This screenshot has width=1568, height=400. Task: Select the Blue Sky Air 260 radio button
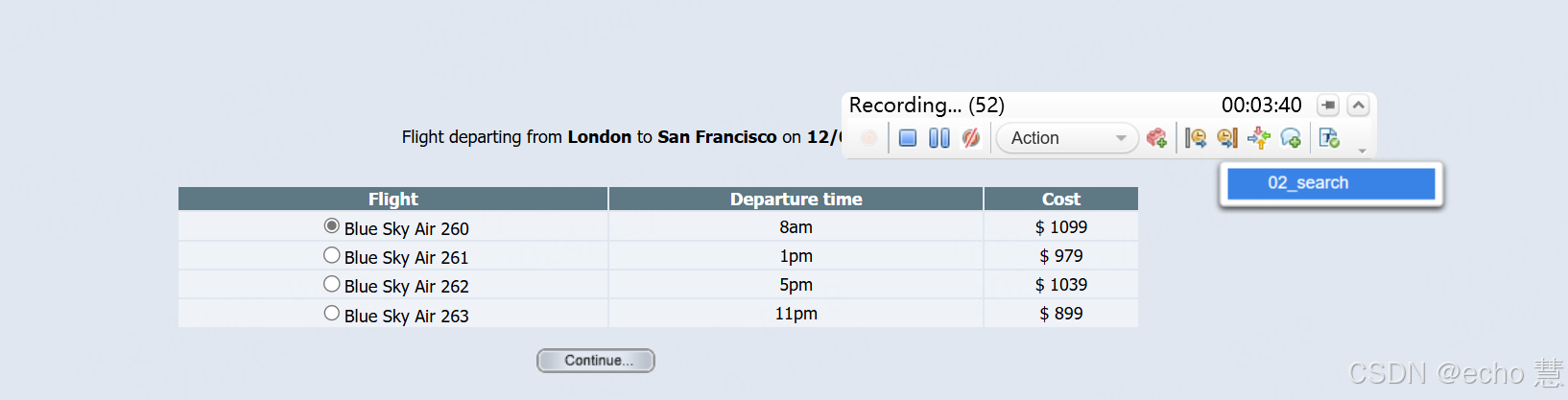point(332,226)
